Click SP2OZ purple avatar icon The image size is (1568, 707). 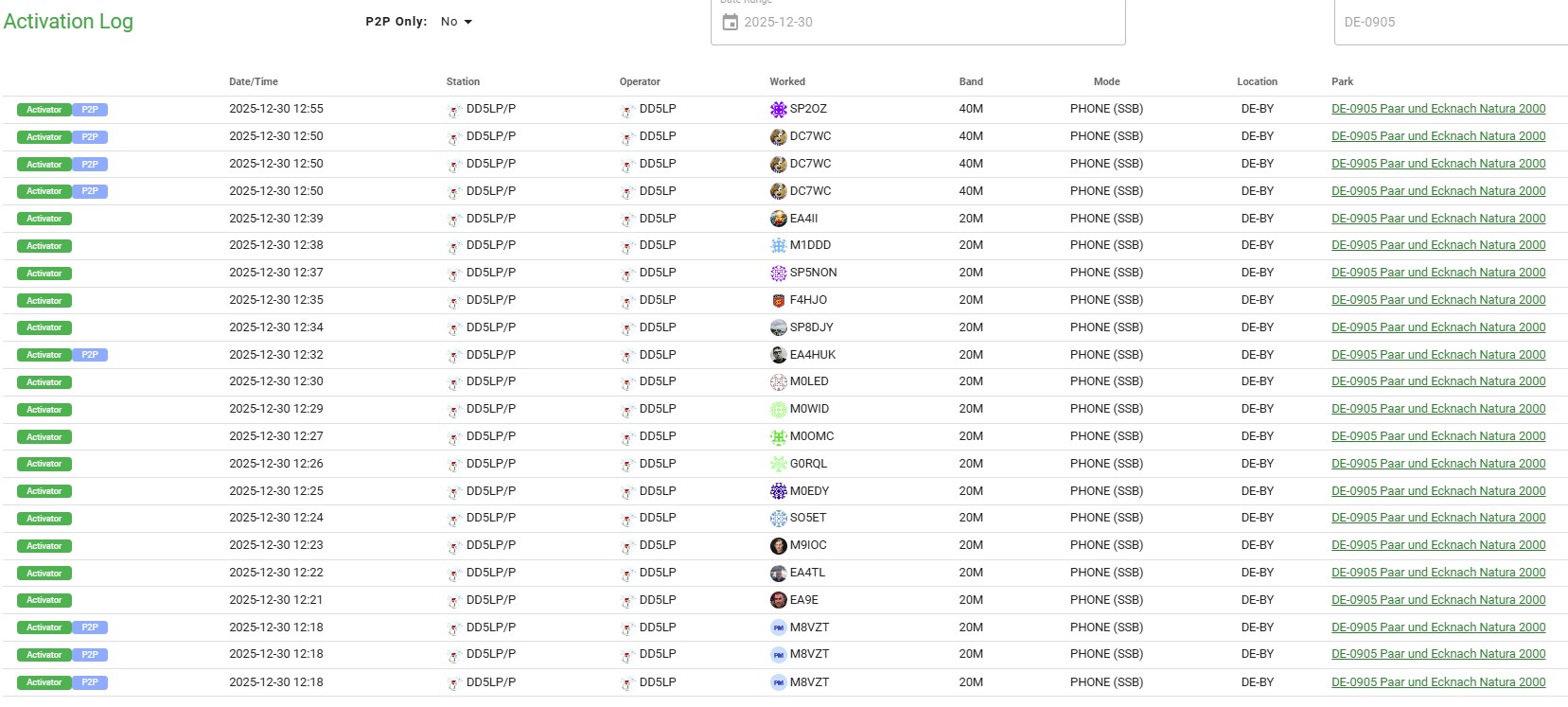[778, 110]
